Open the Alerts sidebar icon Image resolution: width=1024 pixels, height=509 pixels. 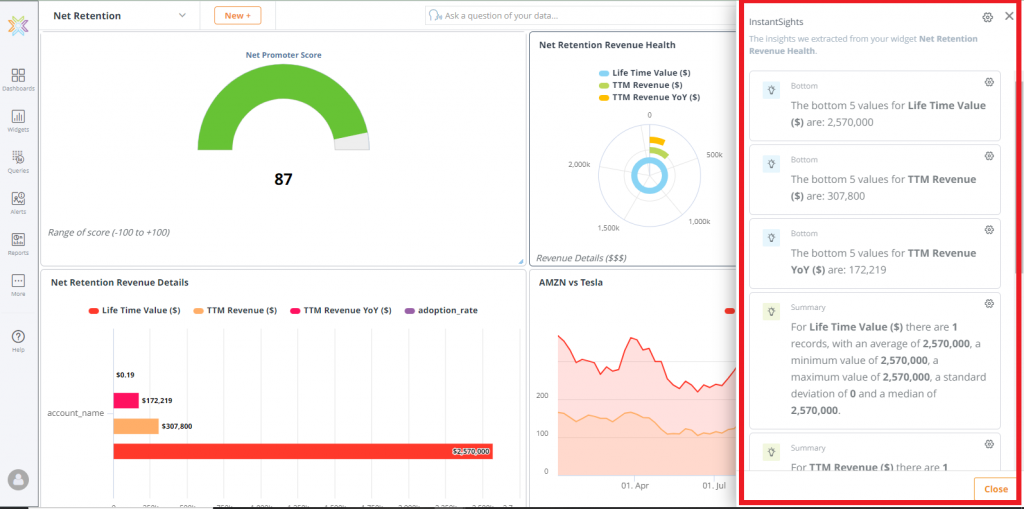[18, 203]
